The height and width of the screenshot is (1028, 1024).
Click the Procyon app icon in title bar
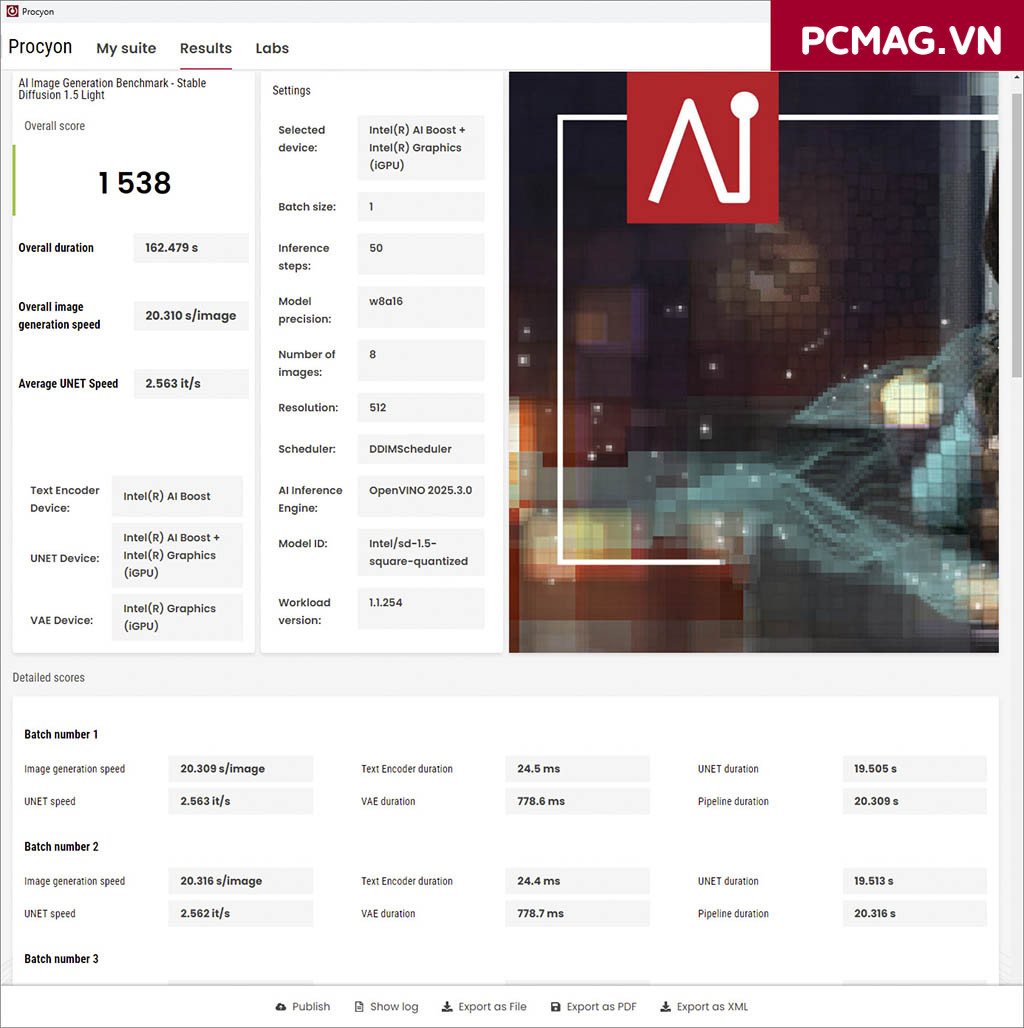pyautogui.click(x=11, y=13)
